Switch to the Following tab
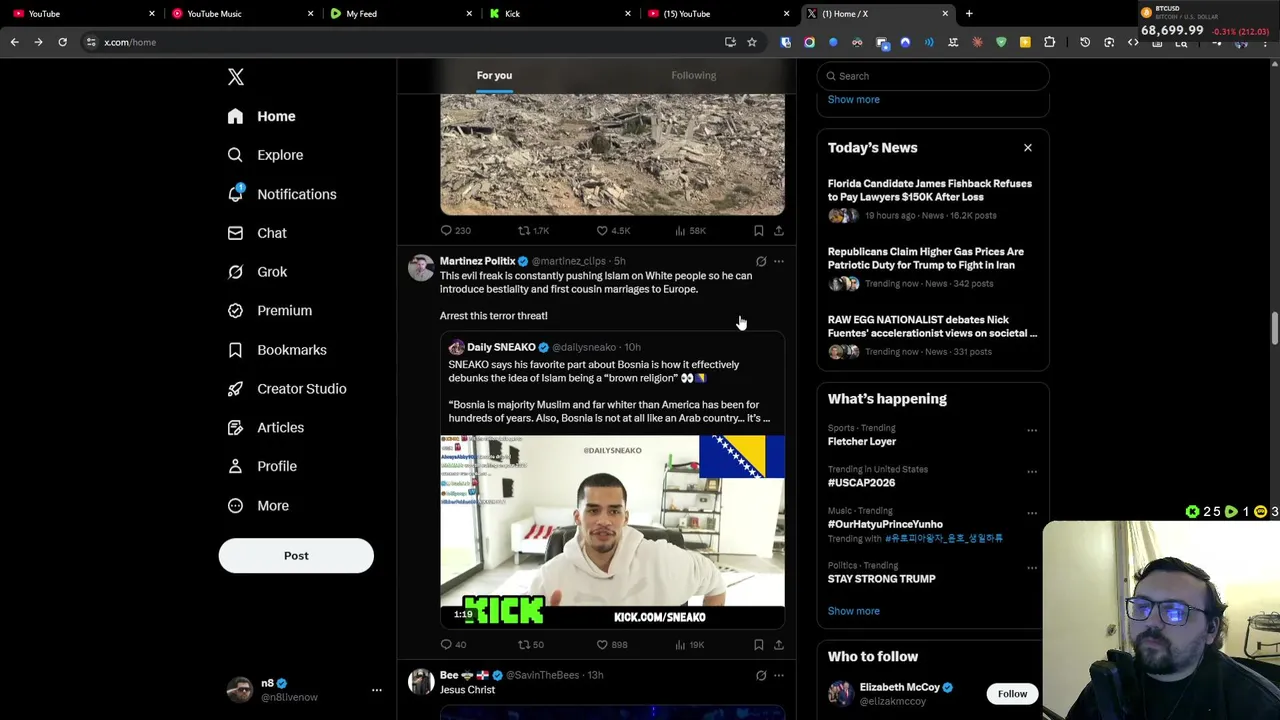1280x720 pixels. (x=693, y=76)
